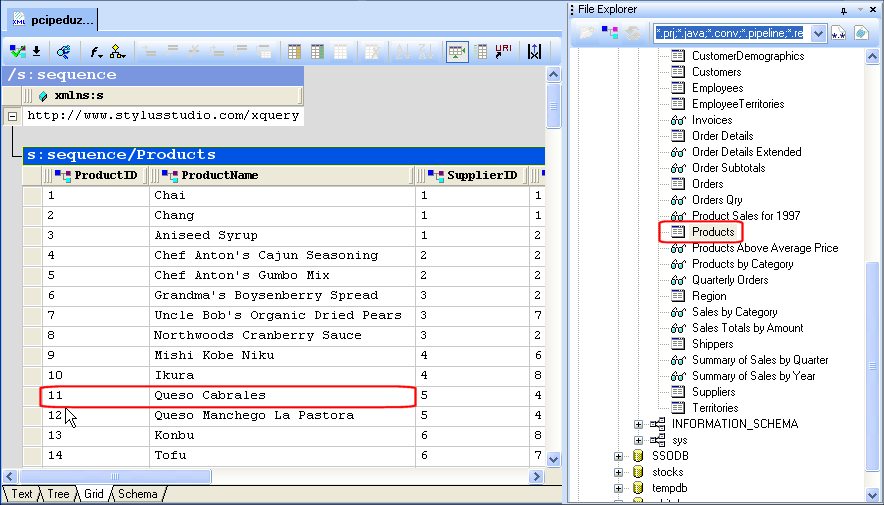Click the grid horizontal scrollbar right arrow
Viewport: 884px width, 505px height.
[537, 476]
